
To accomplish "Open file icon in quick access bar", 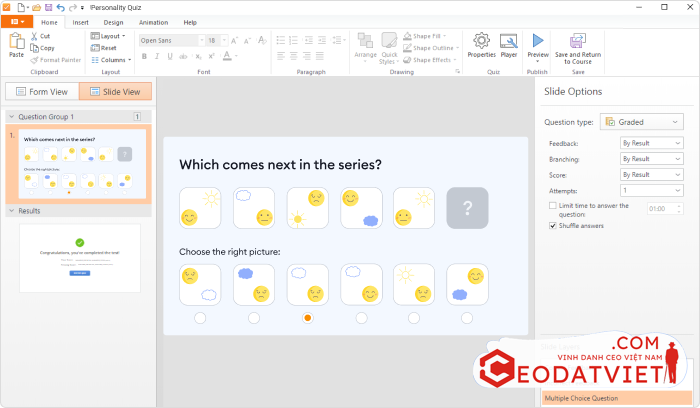I will pyautogui.click(x=37, y=7).
